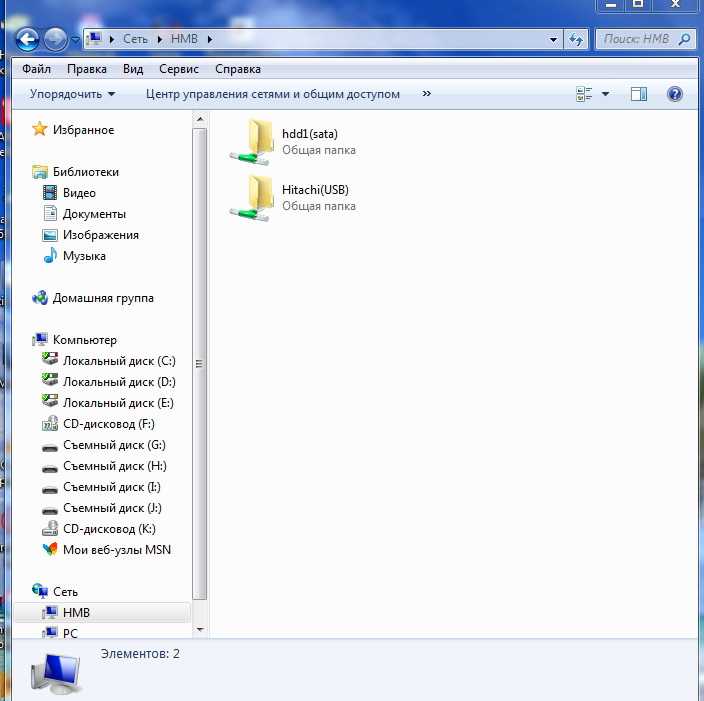Image resolution: width=704 pixels, height=701 pixels.
Task: Open the Файл menu
Action: 36,69
